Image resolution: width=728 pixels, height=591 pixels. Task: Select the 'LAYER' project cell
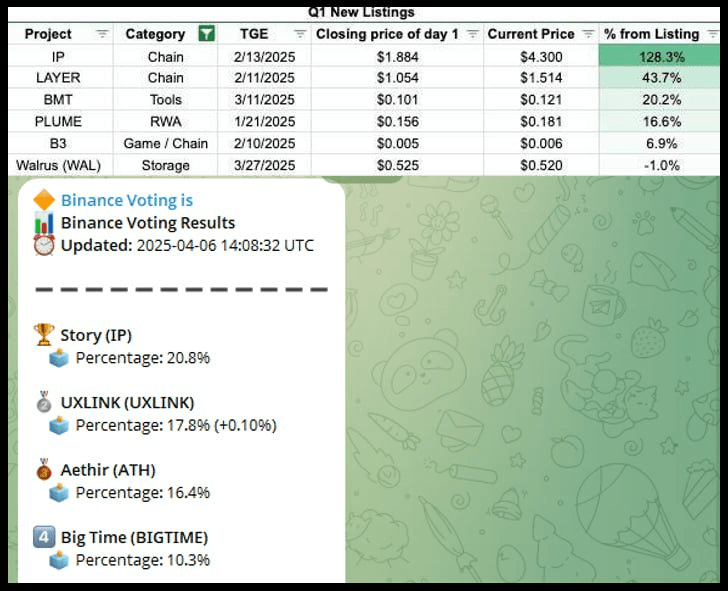click(x=61, y=78)
